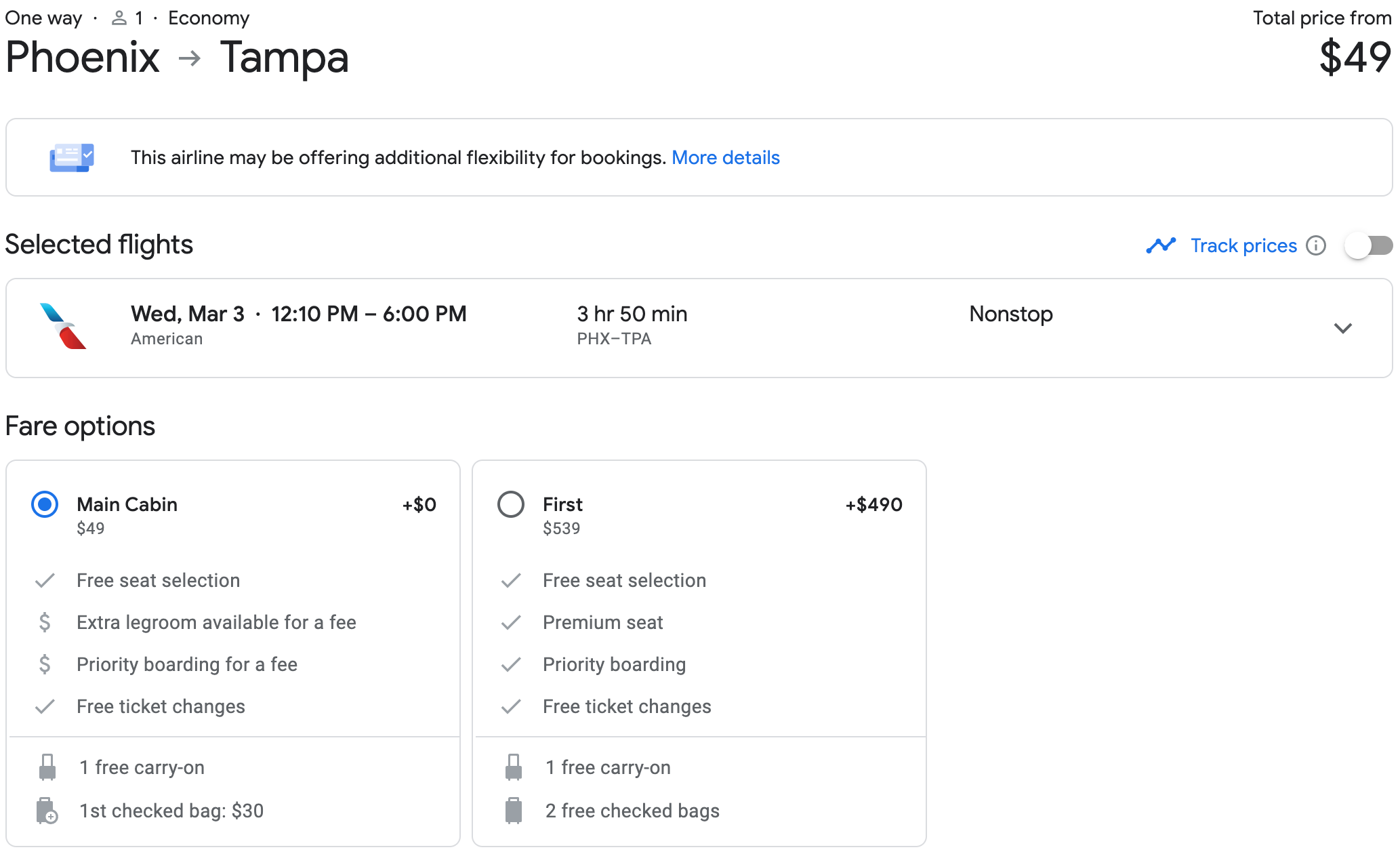Click the Wed, Mar 3 flight time row
This screenshot has width=1400, height=854.
(x=298, y=314)
